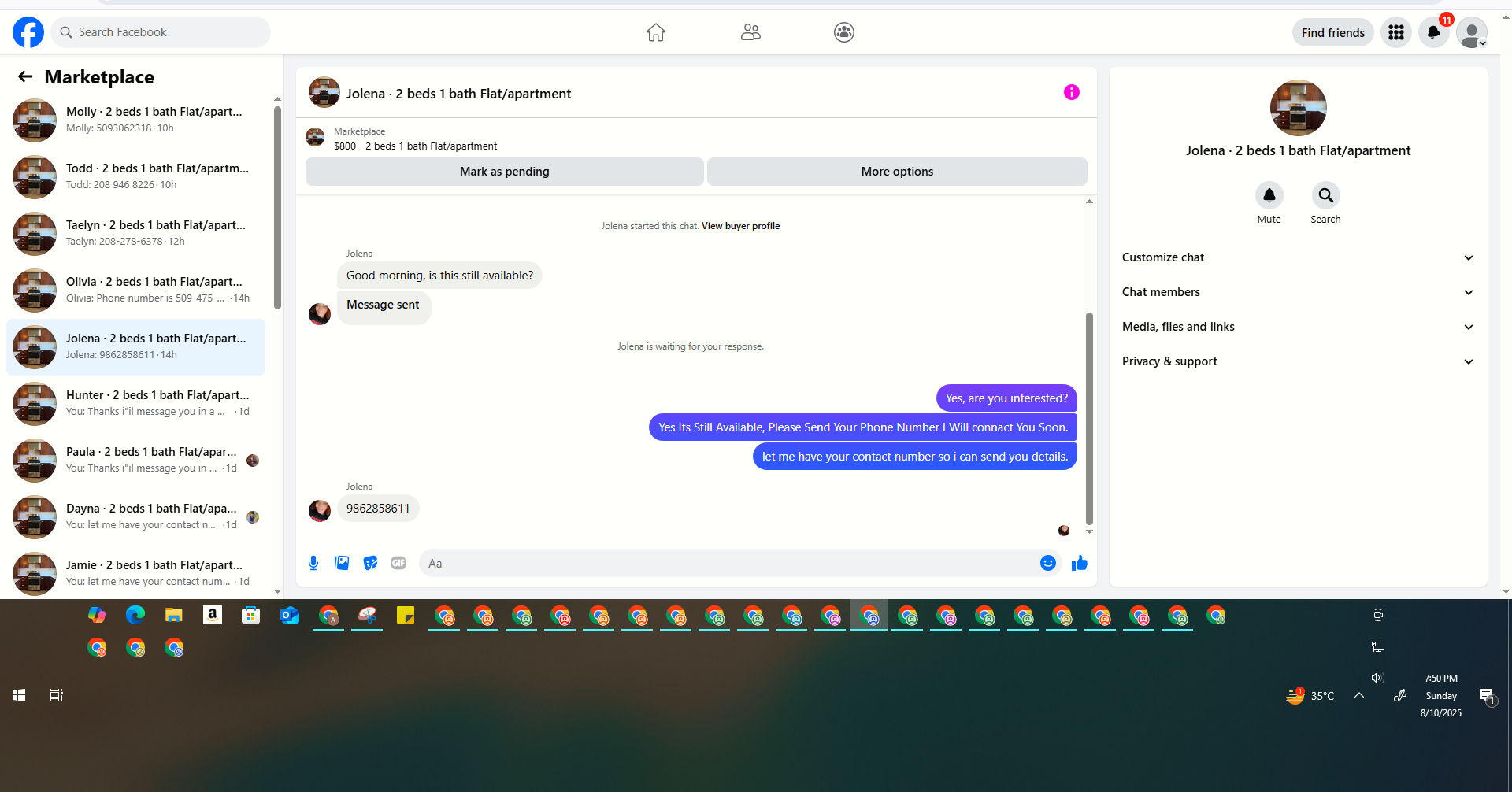1512x792 pixels.
Task: Click the 9862858611 message bubble
Action: [x=378, y=508]
